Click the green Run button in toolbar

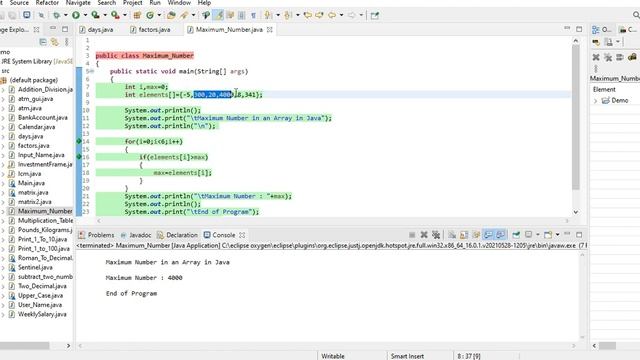coord(76,15)
